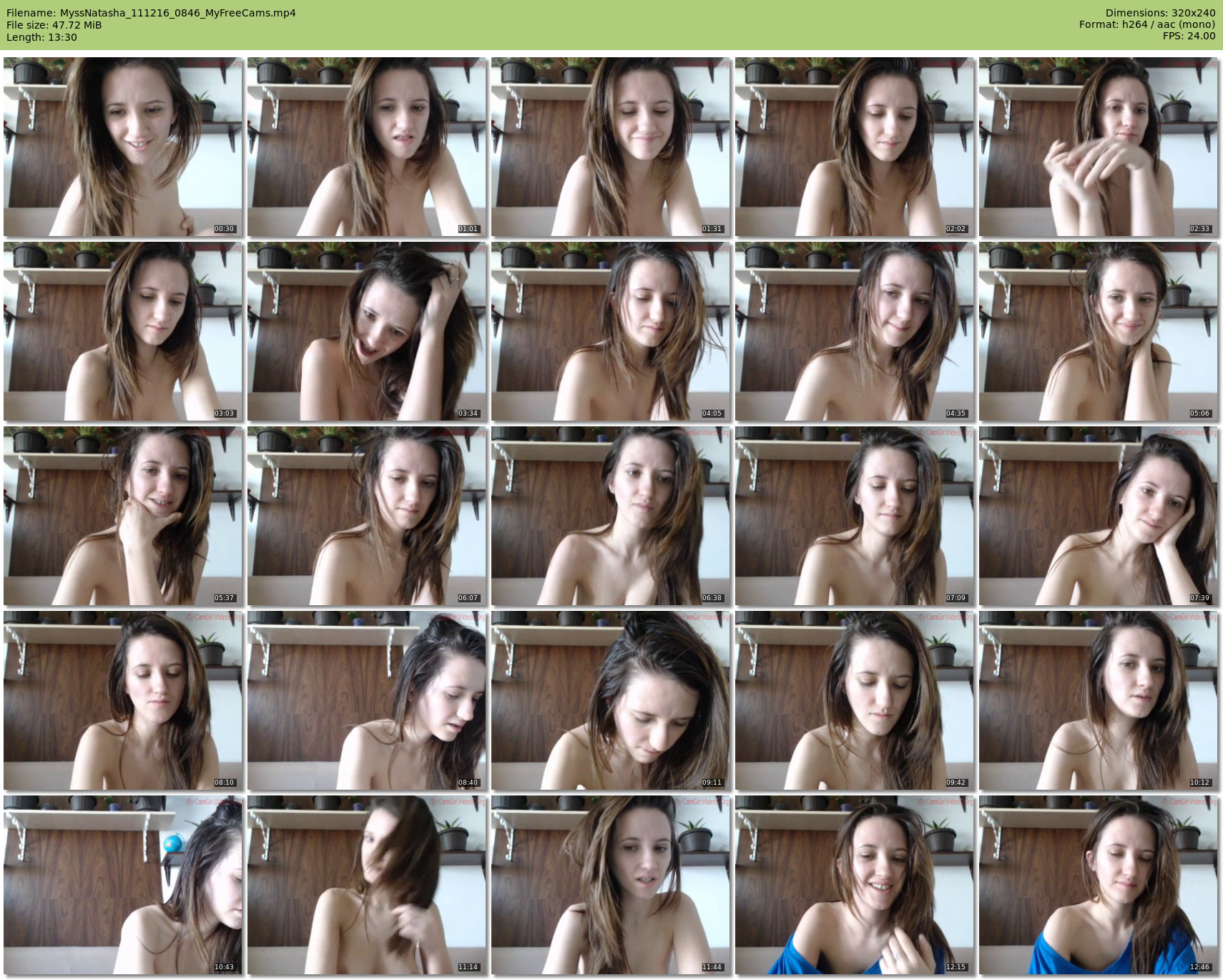This screenshot has width=1223, height=980.
Task: Click the thumbnail marked 08:10
Action: [123, 700]
